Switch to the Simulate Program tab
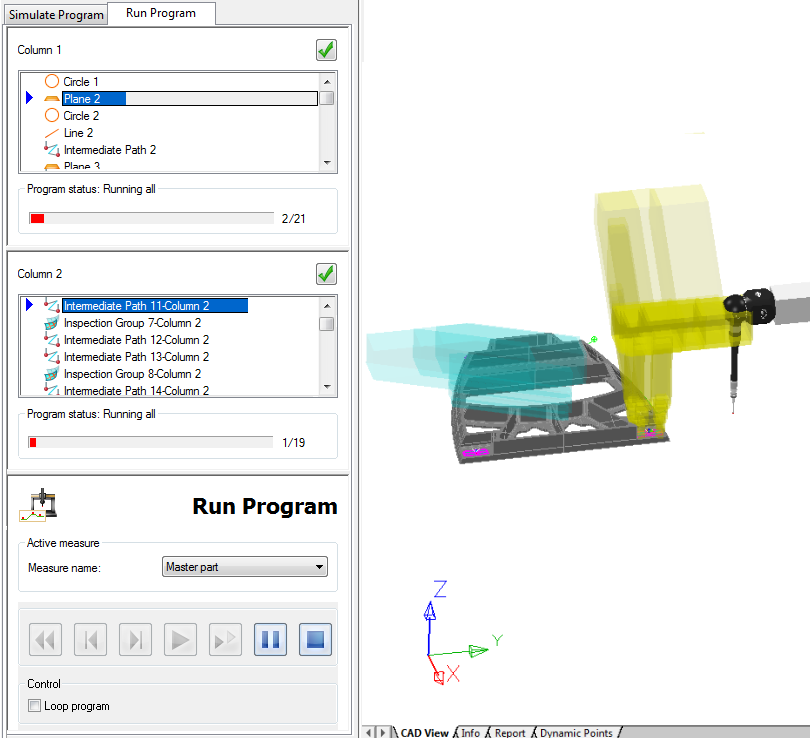Screen dimensions: 810x740 click(x=56, y=14)
